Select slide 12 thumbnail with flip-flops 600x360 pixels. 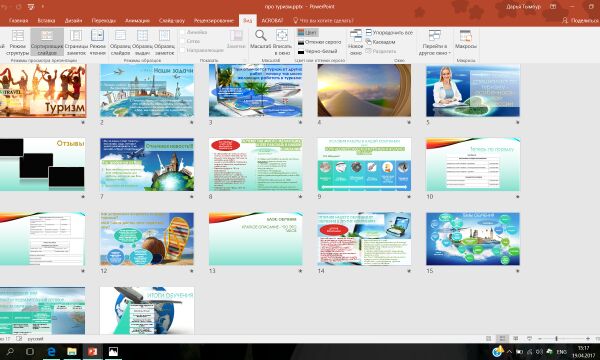(147, 239)
